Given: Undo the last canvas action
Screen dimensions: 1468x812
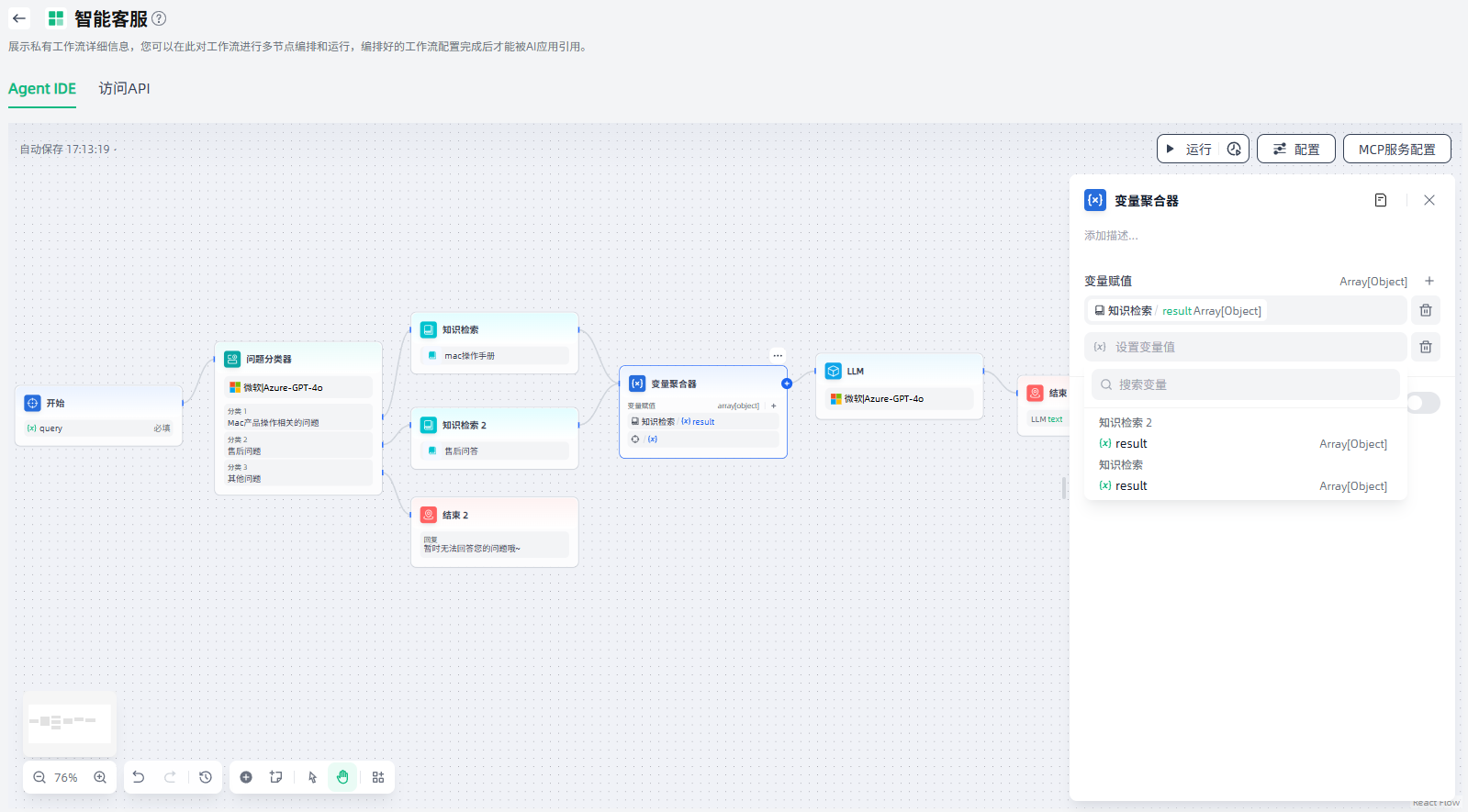Looking at the screenshot, I should [x=139, y=777].
